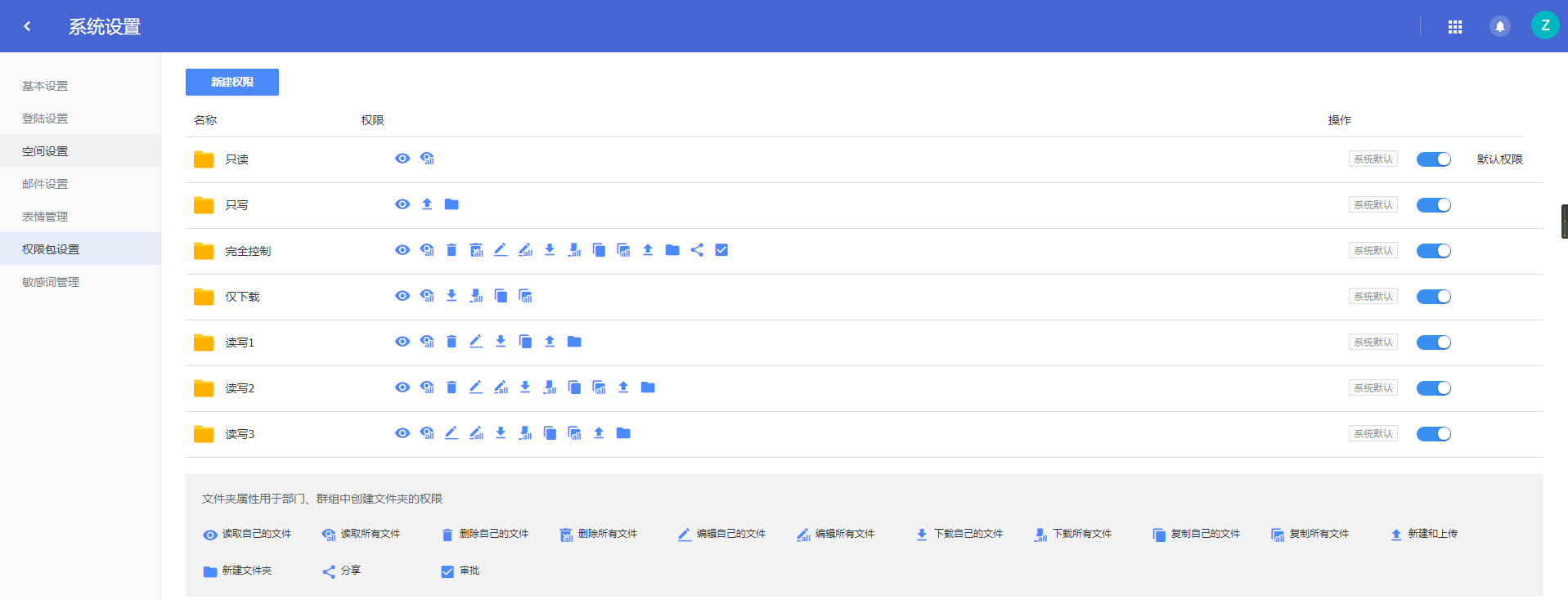The image size is (1568, 600).
Task: Click the 读写2 permission name
Action: [240, 388]
